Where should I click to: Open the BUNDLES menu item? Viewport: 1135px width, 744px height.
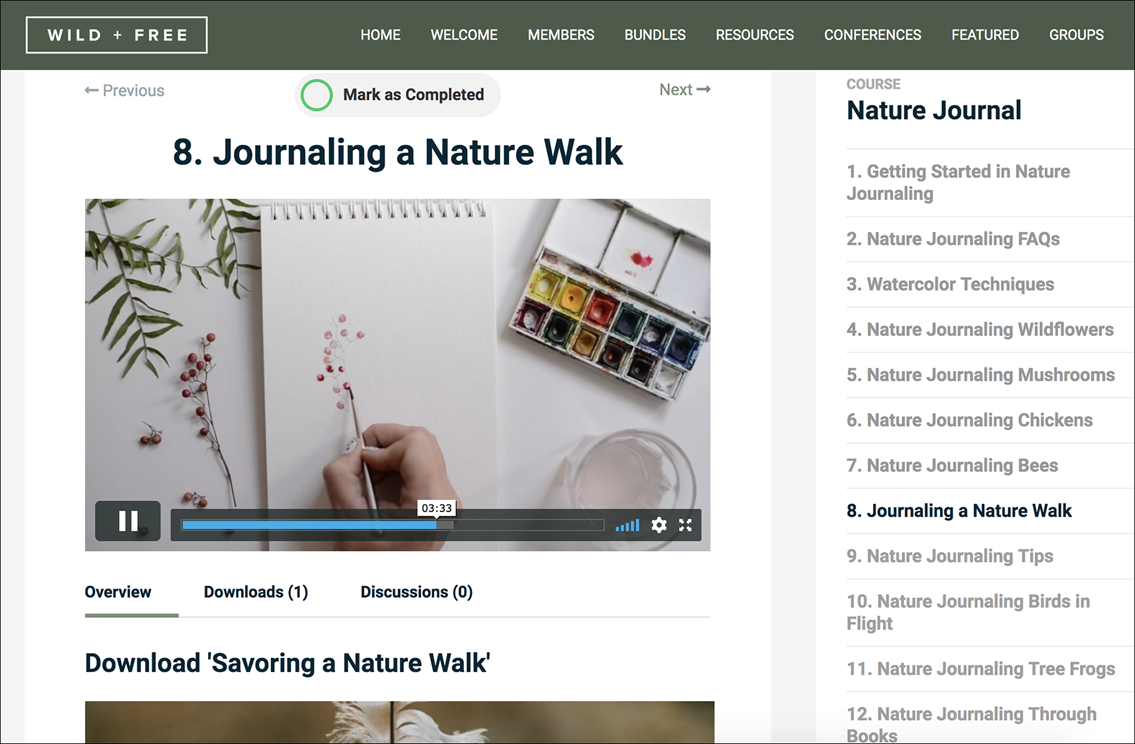point(655,35)
